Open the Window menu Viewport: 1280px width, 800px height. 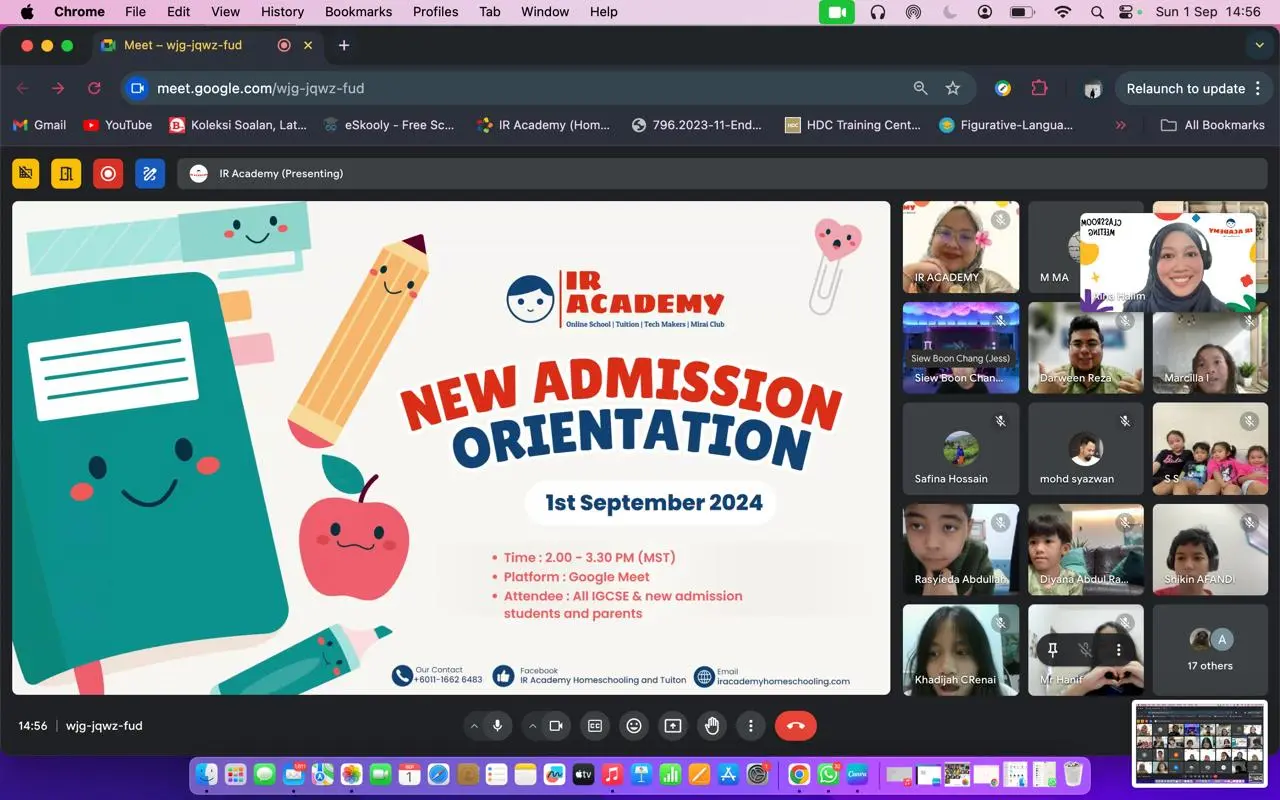(545, 12)
